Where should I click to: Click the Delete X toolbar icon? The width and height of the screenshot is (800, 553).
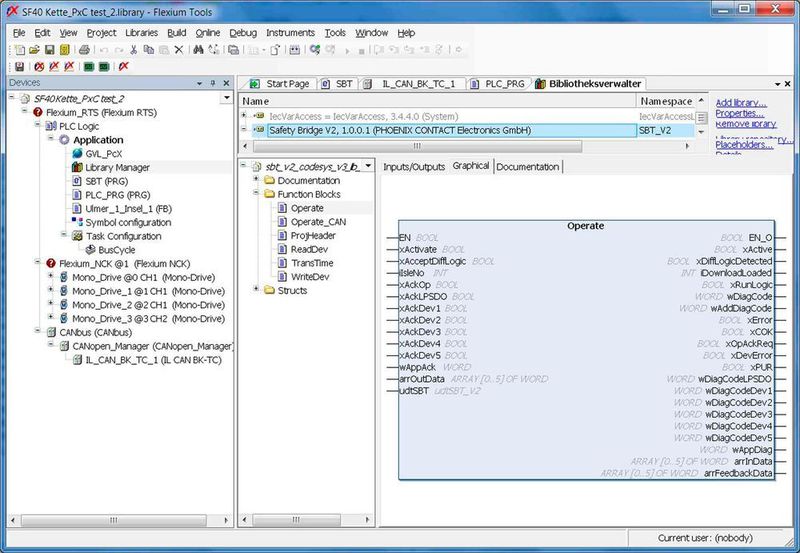179,49
